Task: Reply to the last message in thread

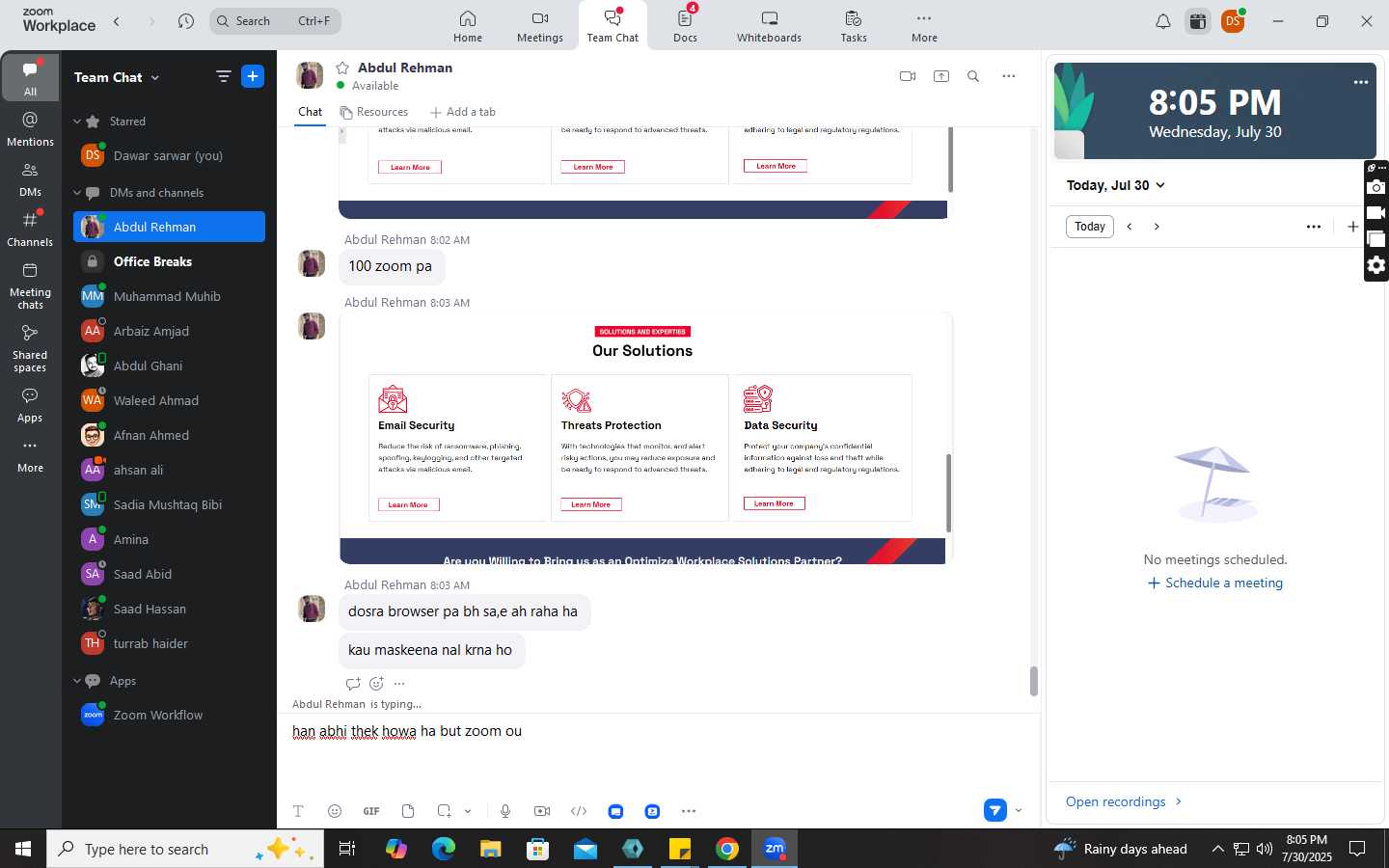Action: pos(353,684)
